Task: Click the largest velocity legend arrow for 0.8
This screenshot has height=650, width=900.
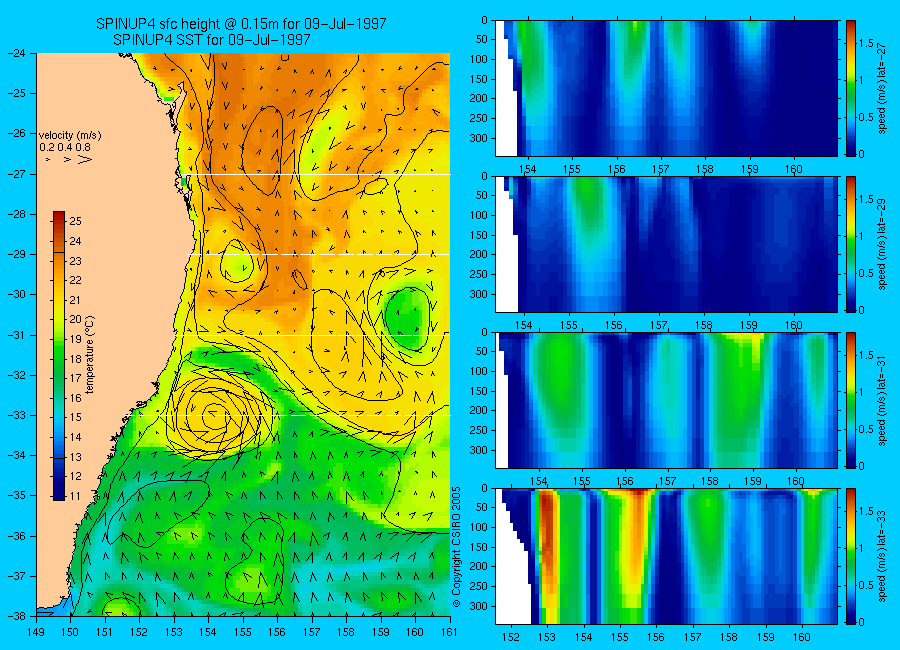Action: (x=85, y=159)
